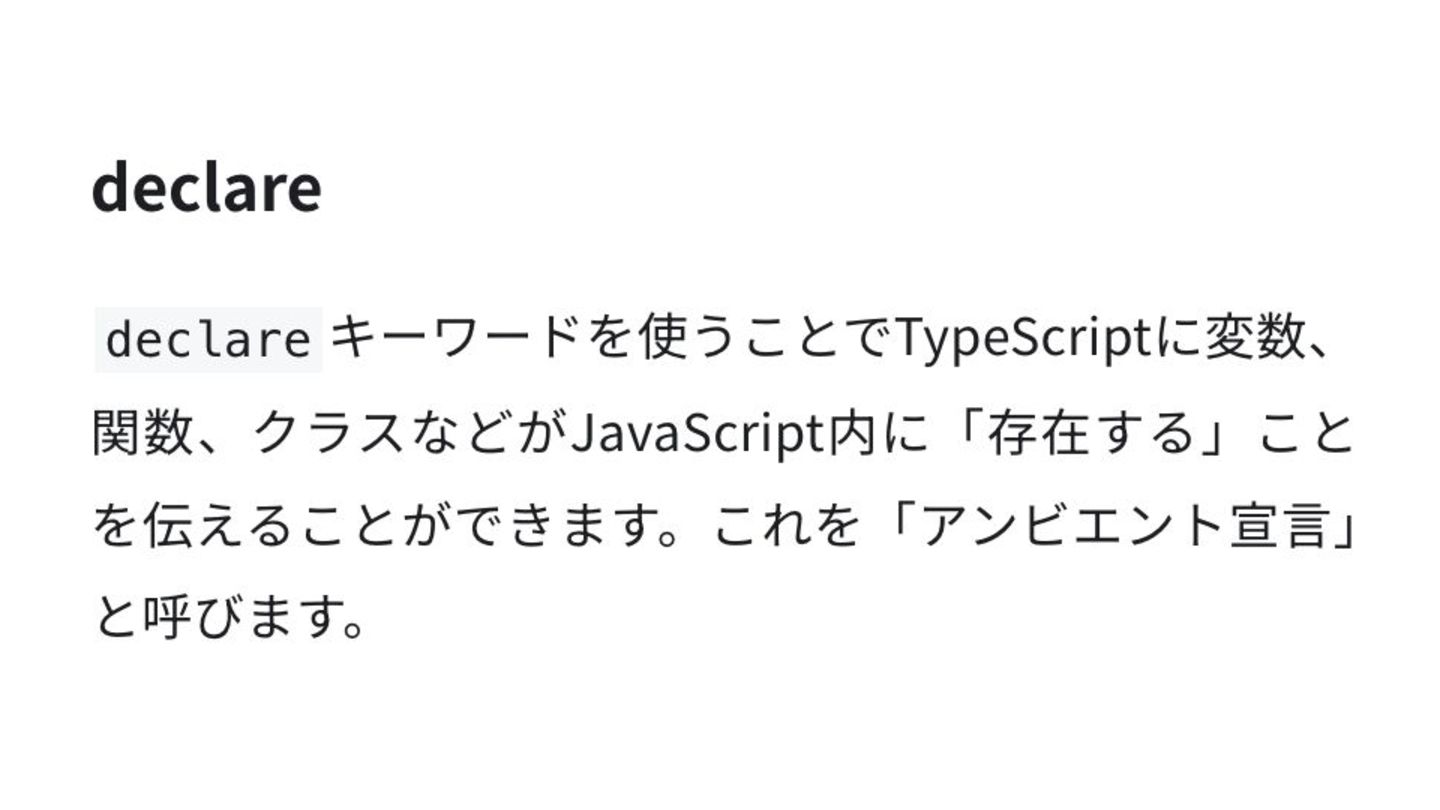Click the word クラス in the paragraph
Viewport: 1440px width, 810px height.
point(326,434)
